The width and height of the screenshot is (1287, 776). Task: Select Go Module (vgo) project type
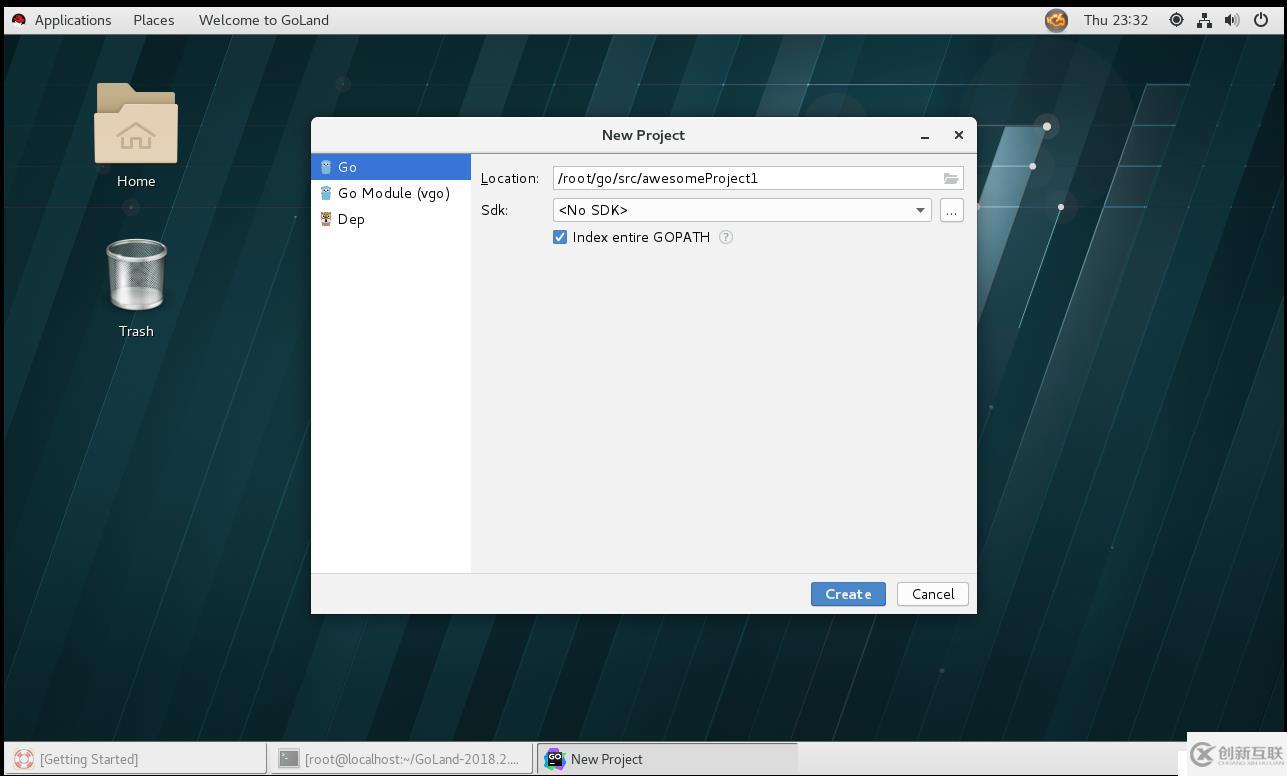point(391,193)
